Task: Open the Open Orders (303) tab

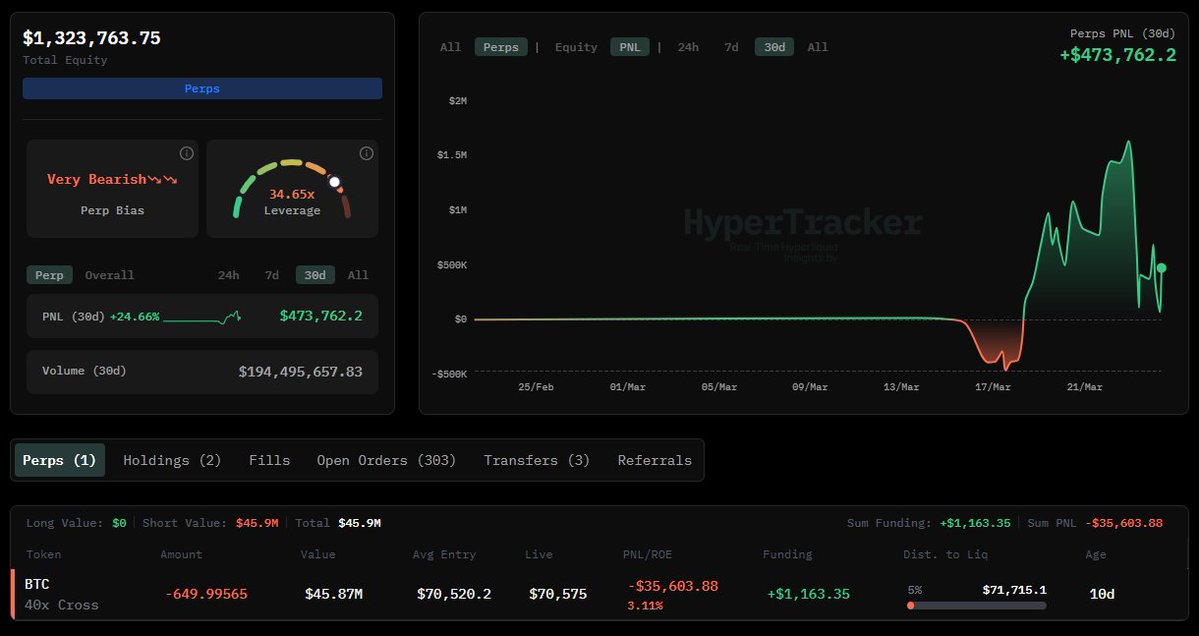Action: pyautogui.click(x=386, y=460)
